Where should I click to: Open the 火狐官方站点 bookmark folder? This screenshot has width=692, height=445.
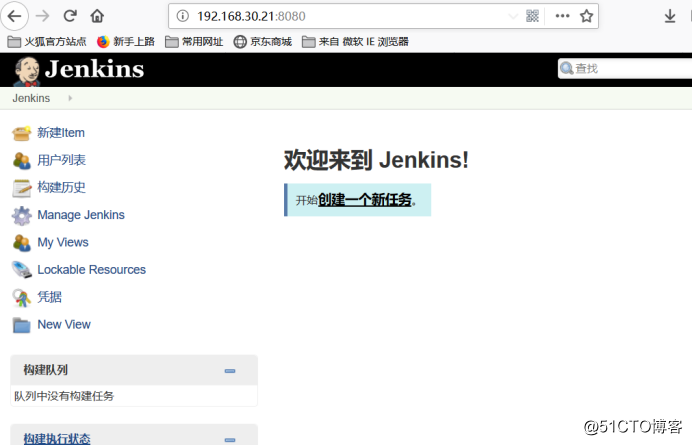coord(47,41)
